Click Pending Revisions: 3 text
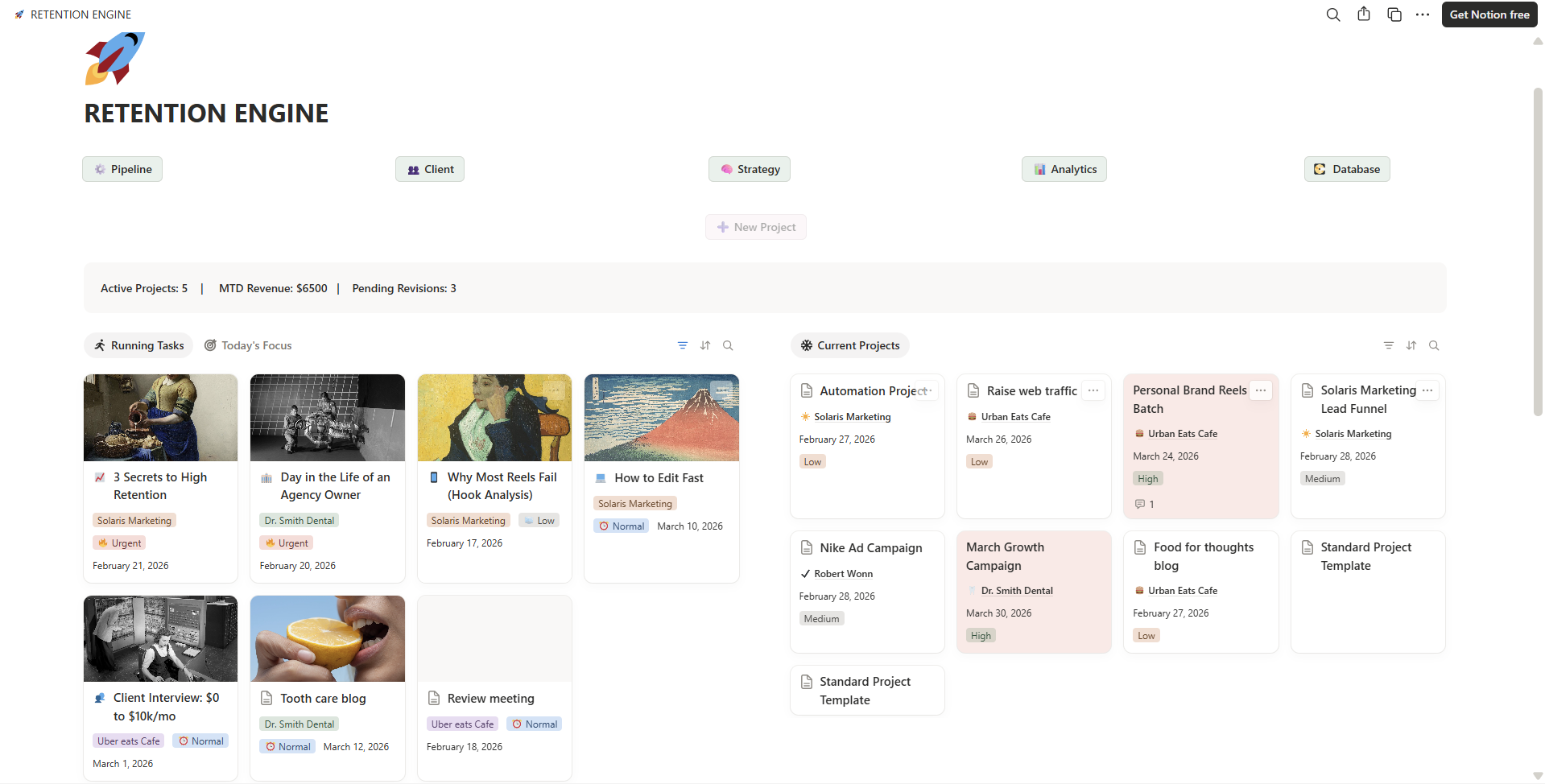Image resolution: width=1545 pixels, height=784 pixels. [404, 288]
